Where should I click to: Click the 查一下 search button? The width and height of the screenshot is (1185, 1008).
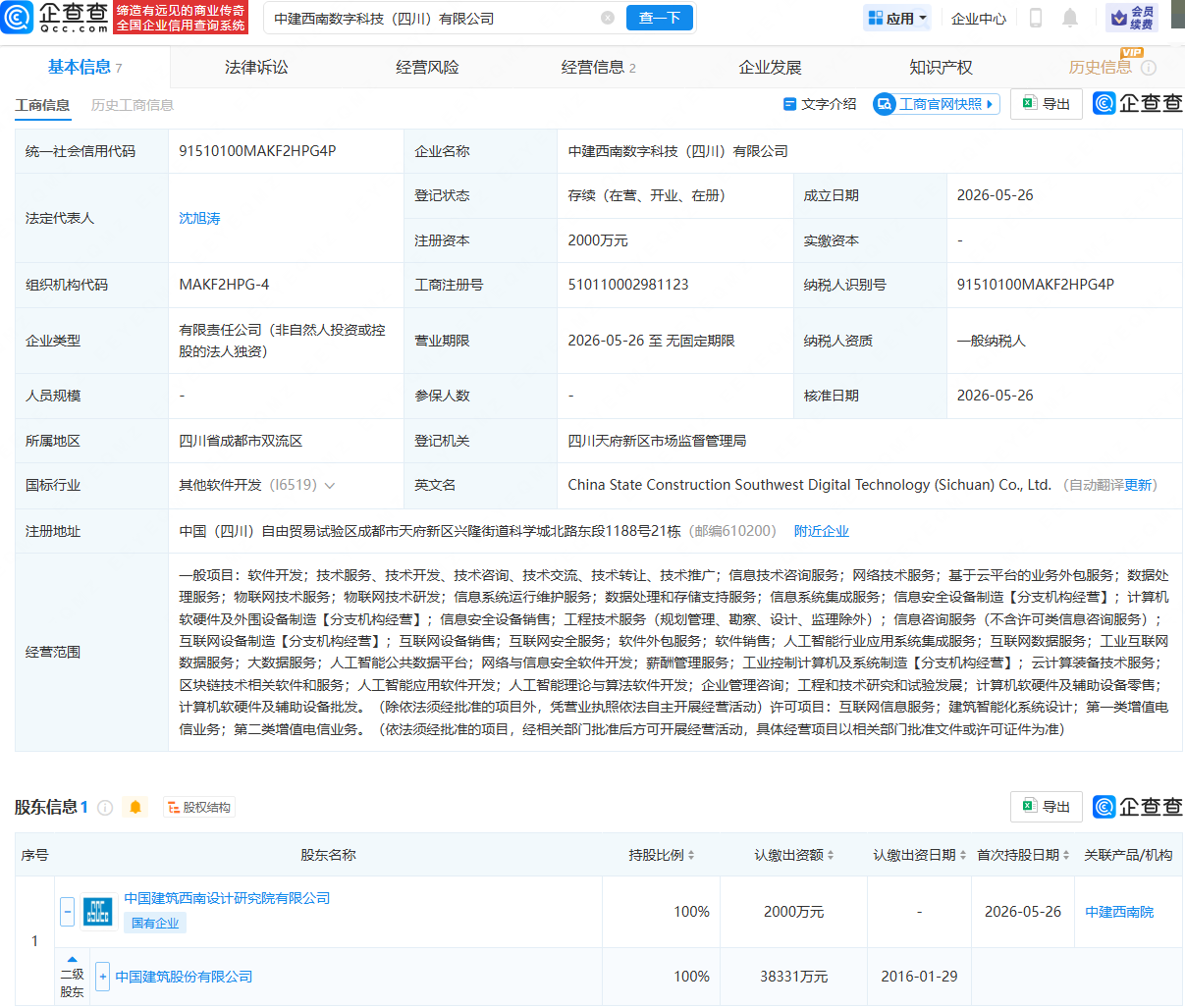tap(660, 18)
